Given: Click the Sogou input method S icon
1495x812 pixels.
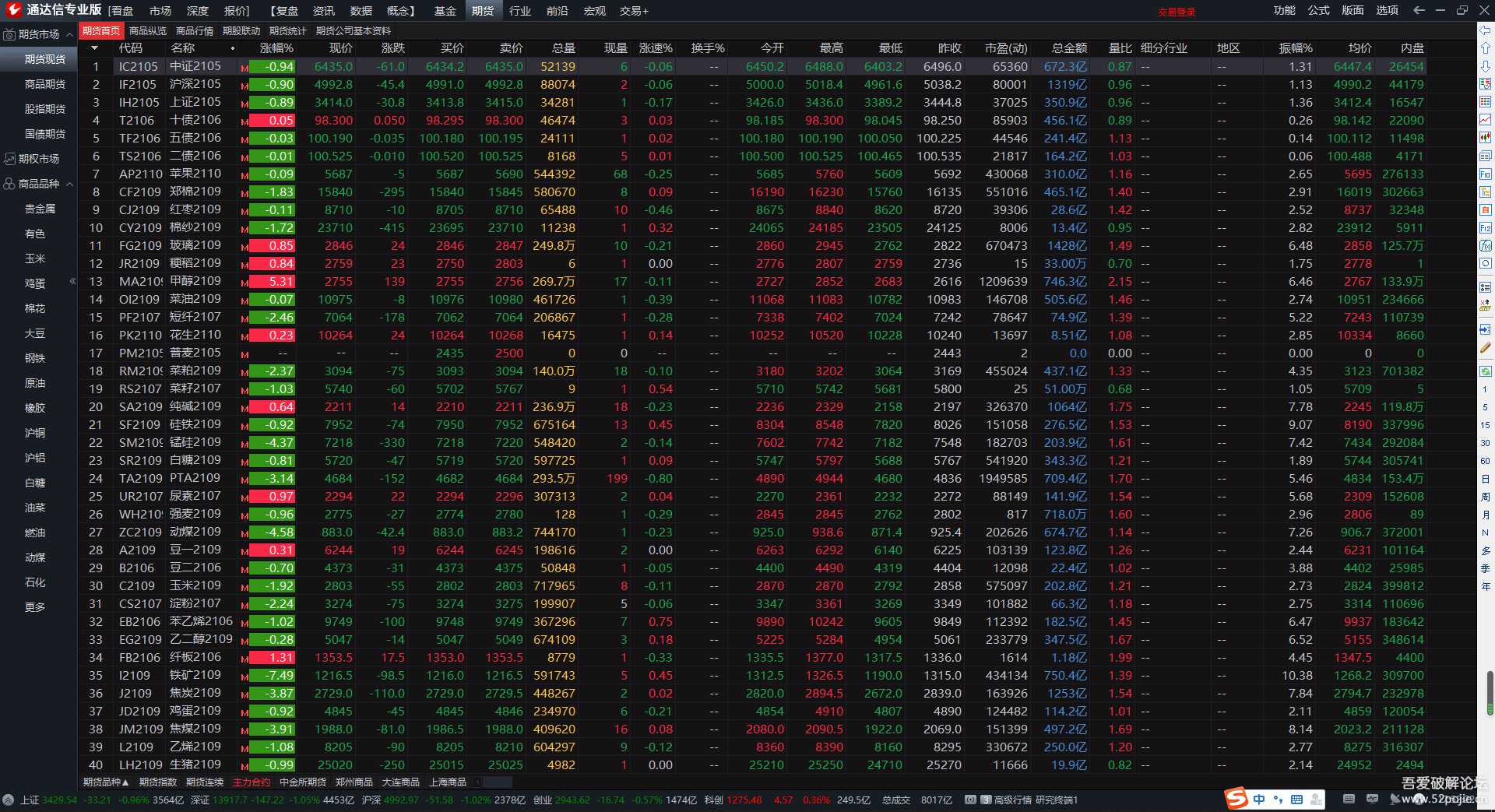Looking at the screenshot, I should pyautogui.click(x=1236, y=799).
